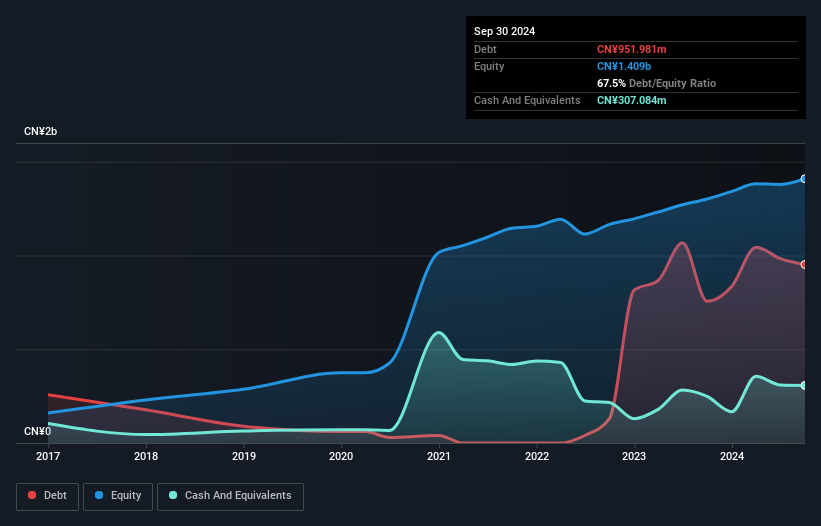The width and height of the screenshot is (821, 526).
Task: Click the CN¥2b y-axis label
Action: (40, 131)
